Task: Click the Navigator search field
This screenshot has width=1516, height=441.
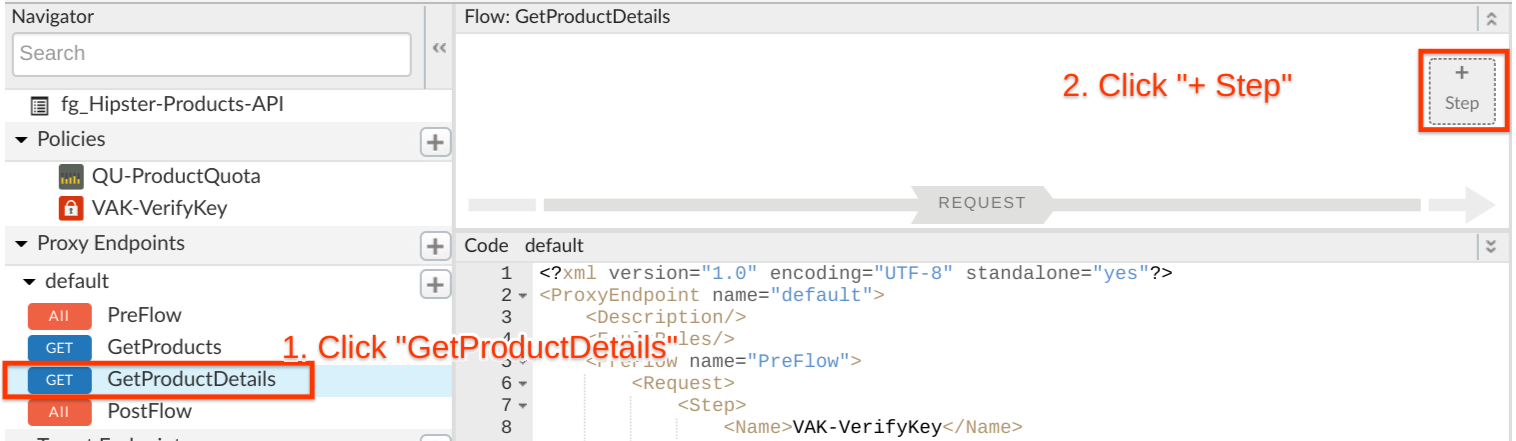Action: pos(212,54)
